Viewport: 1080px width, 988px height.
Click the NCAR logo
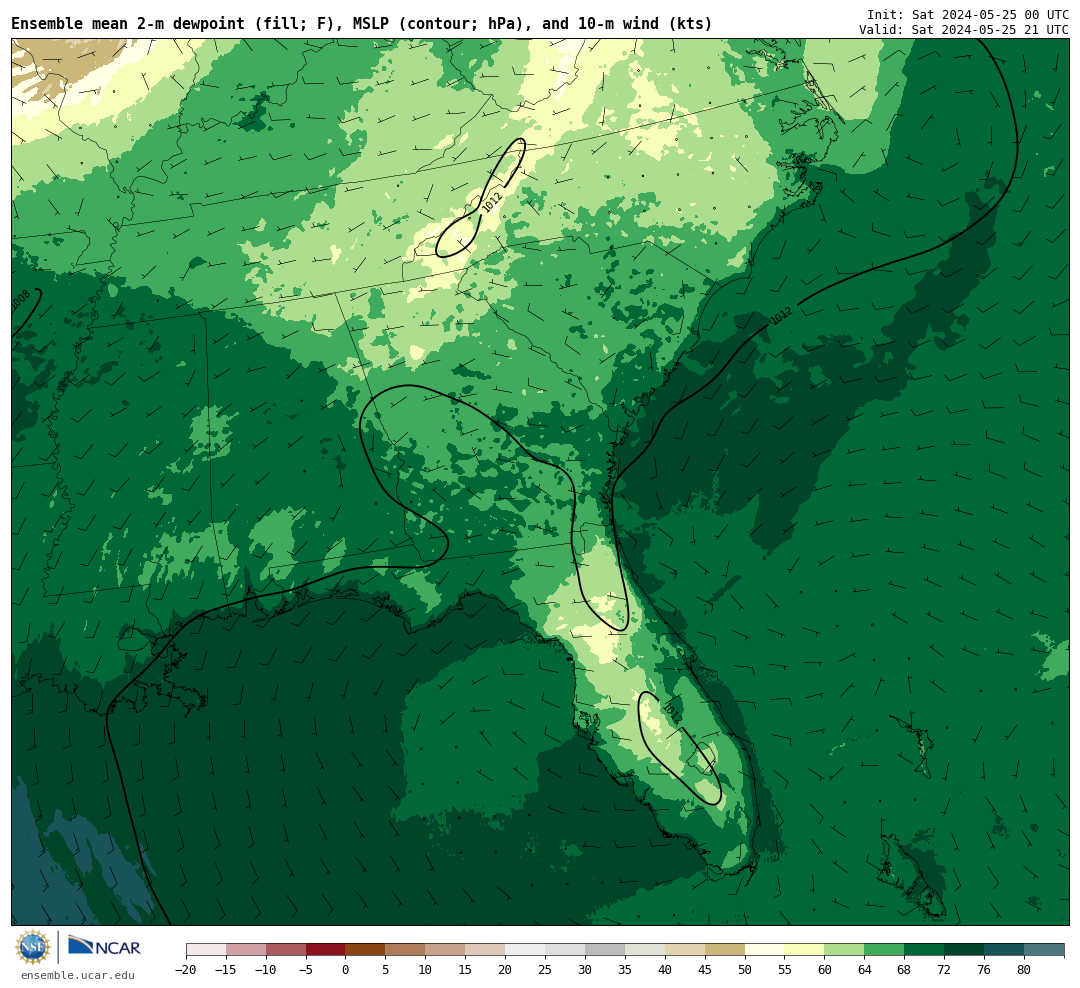[104, 948]
